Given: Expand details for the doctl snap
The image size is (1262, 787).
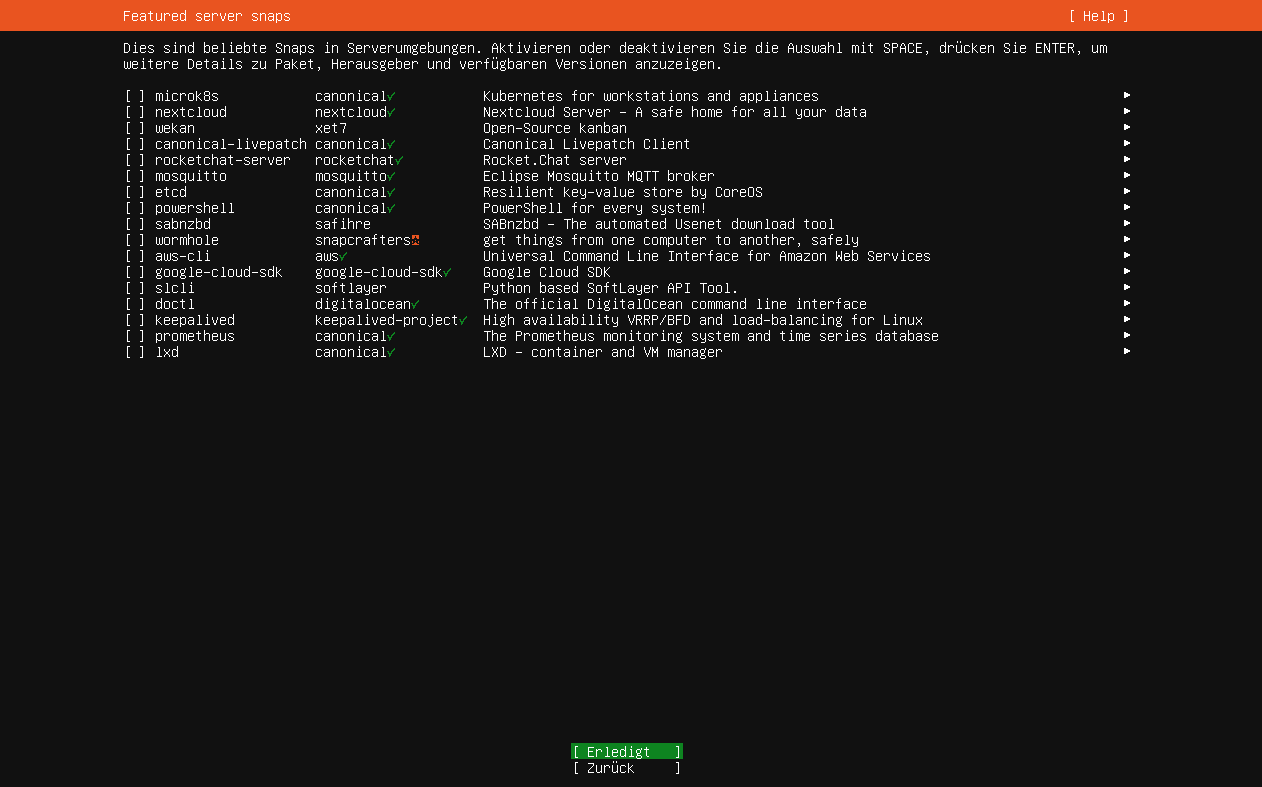Looking at the screenshot, I should click(x=1127, y=304).
